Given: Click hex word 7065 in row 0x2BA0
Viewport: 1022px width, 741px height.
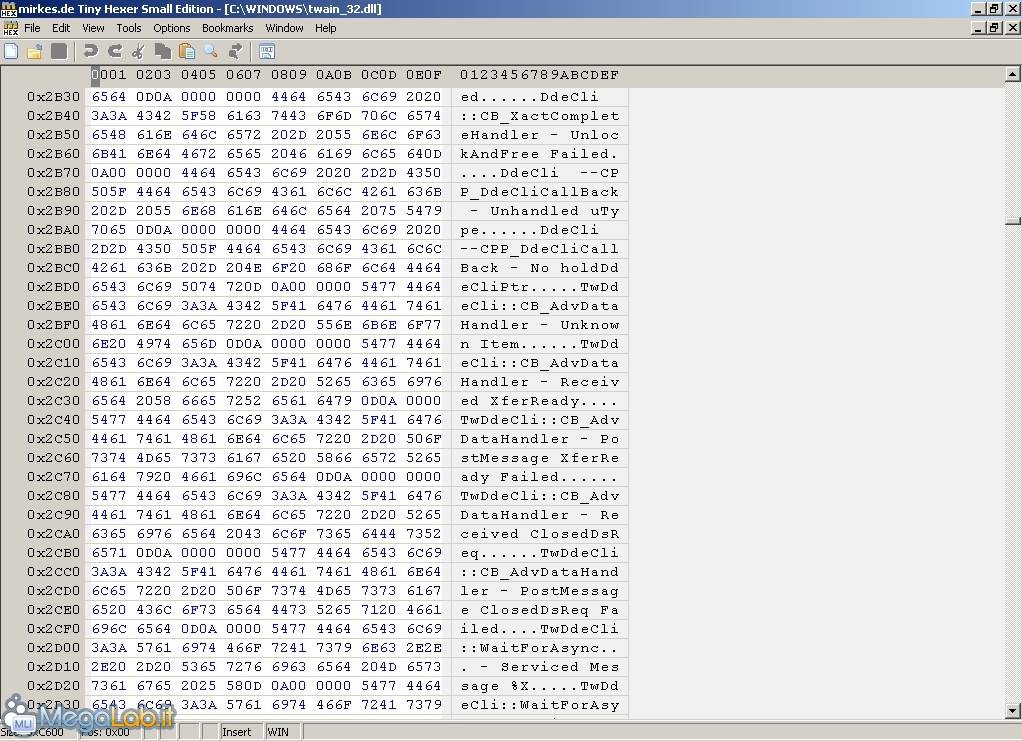Looking at the screenshot, I should (109, 229).
